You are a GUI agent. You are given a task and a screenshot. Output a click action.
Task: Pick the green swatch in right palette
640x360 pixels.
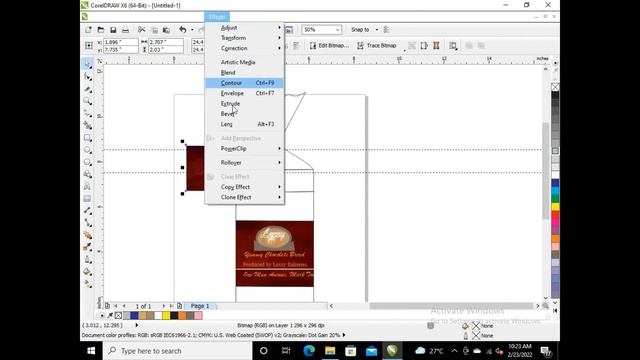555,199
